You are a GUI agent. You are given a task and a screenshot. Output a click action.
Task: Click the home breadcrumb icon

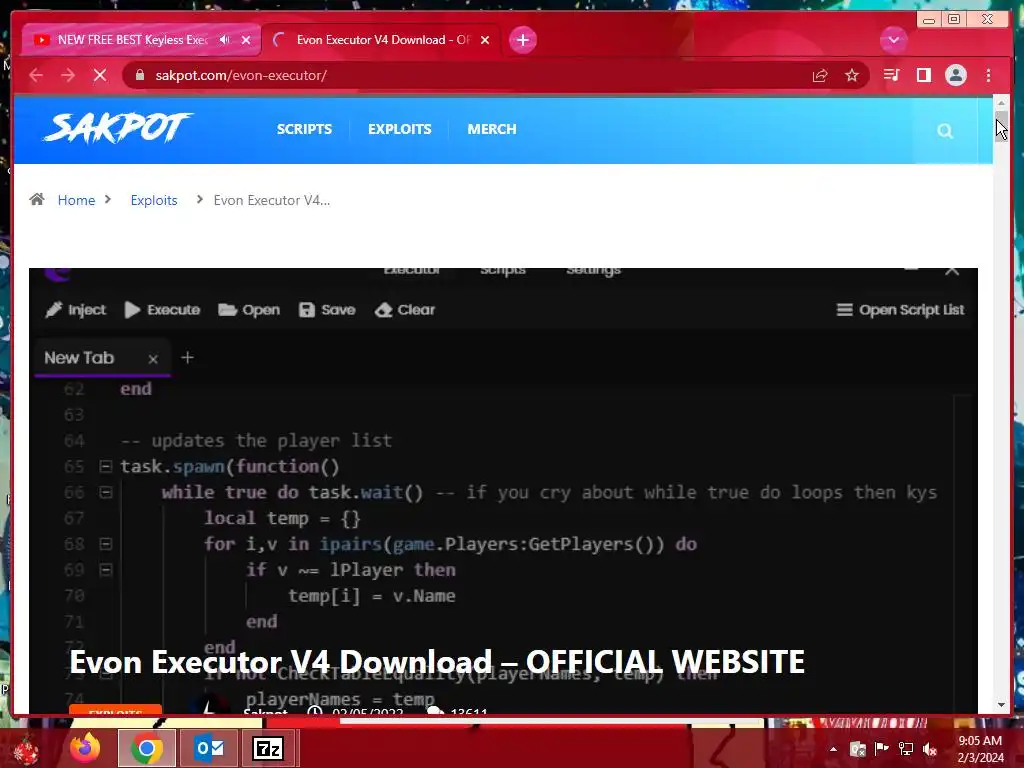(37, 199)
